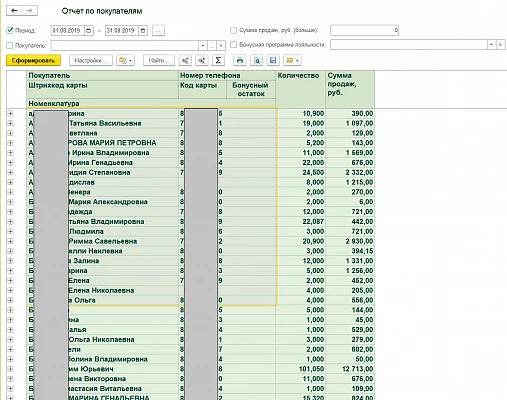Go forward with the right arrow button

[29, 11]
